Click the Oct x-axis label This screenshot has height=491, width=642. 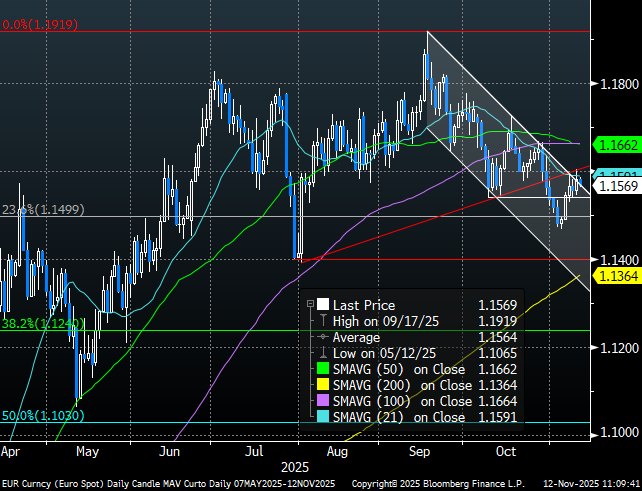tap(506, 452)
